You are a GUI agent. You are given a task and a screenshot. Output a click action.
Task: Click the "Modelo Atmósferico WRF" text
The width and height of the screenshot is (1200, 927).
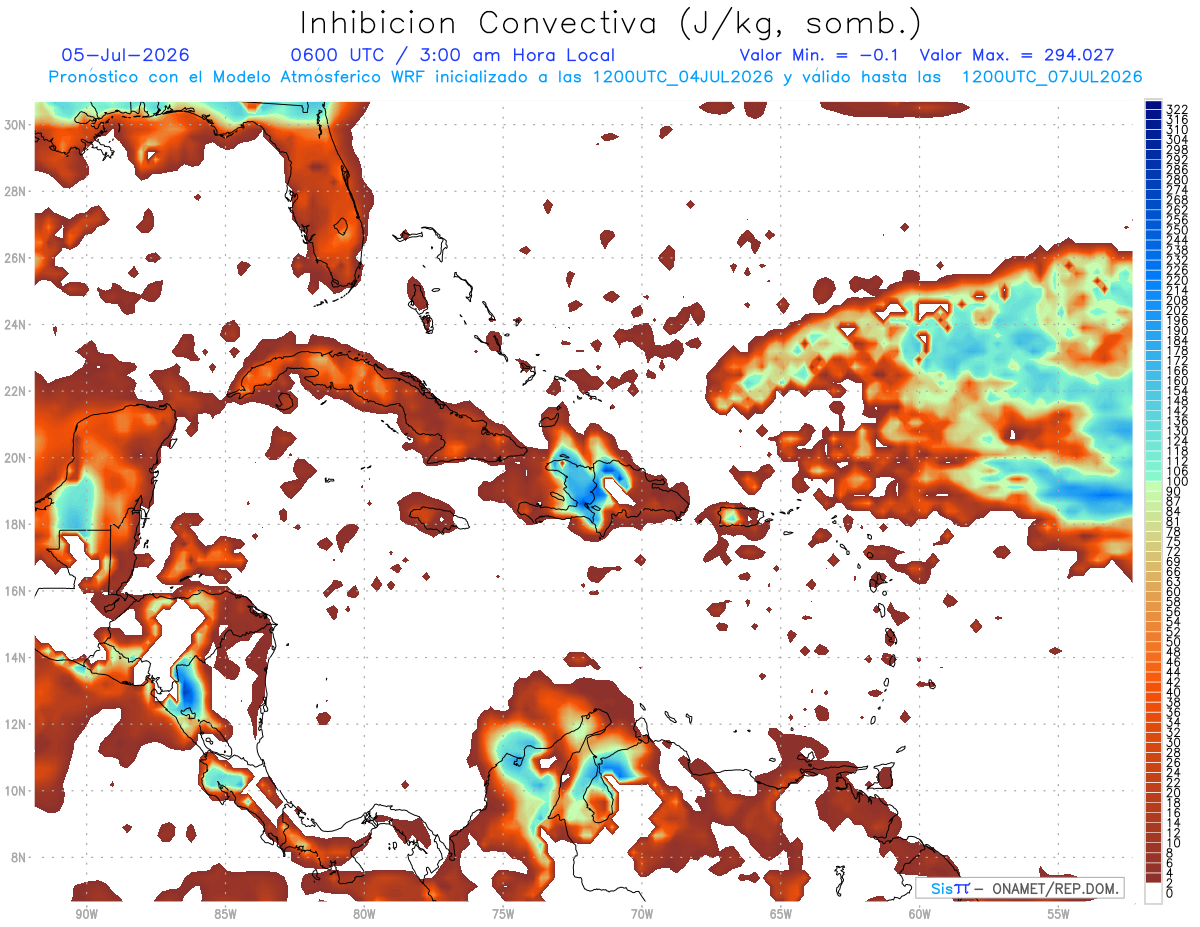point(316,77)
